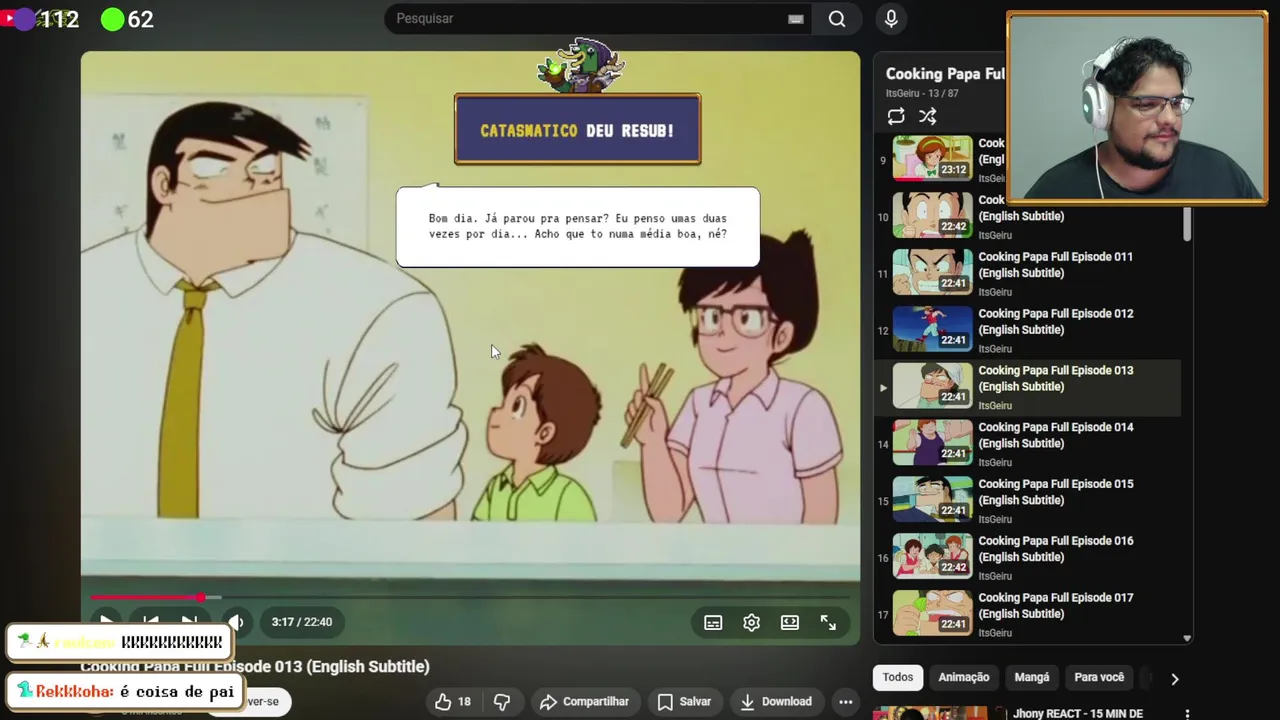Open Episode 015 thumbnail
This screenshot has width=1280, height=720.
pyautogui.click(x=932, y=500)
